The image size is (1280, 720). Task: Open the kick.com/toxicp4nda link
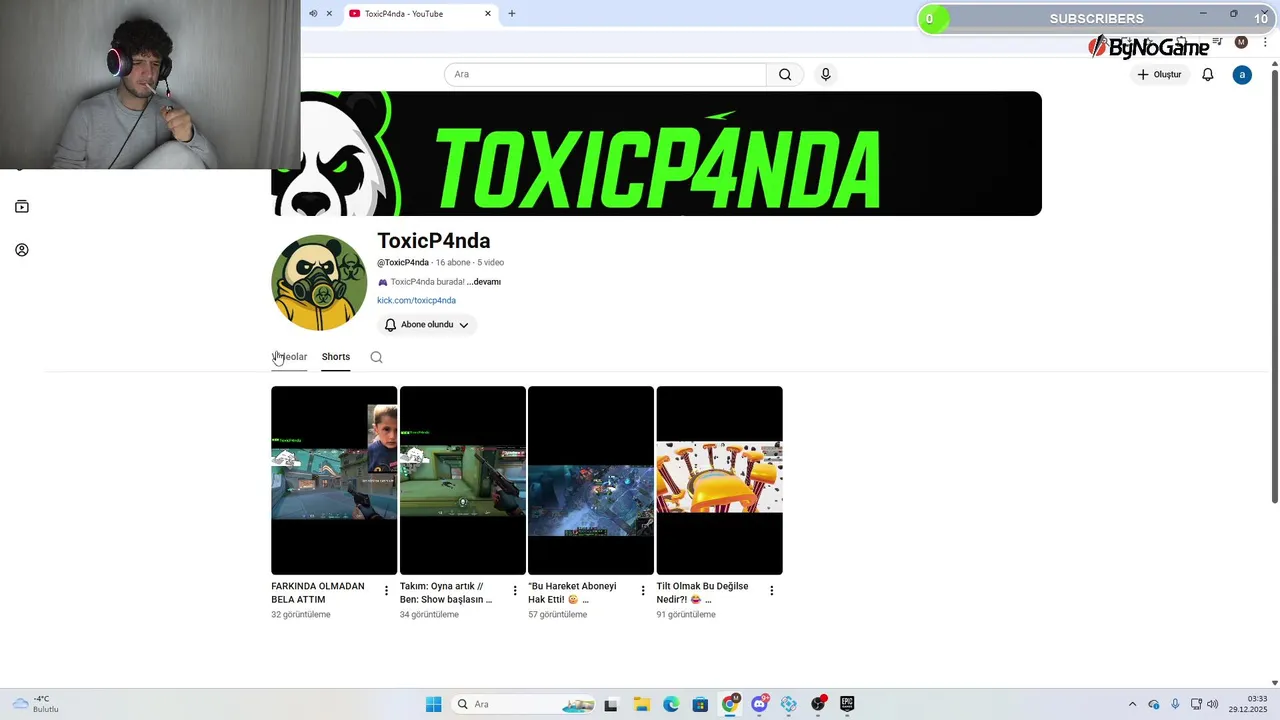416,300
